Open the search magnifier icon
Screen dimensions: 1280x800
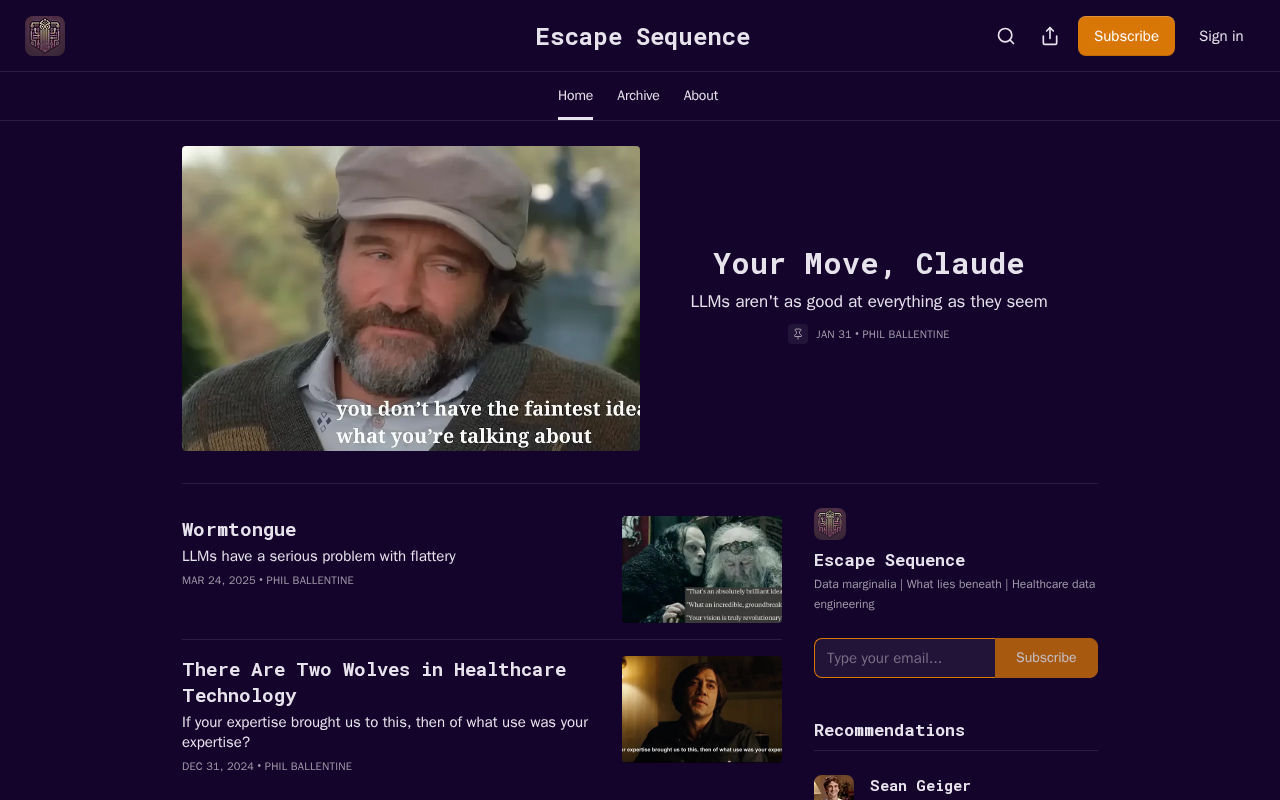tap(1006, 36)
